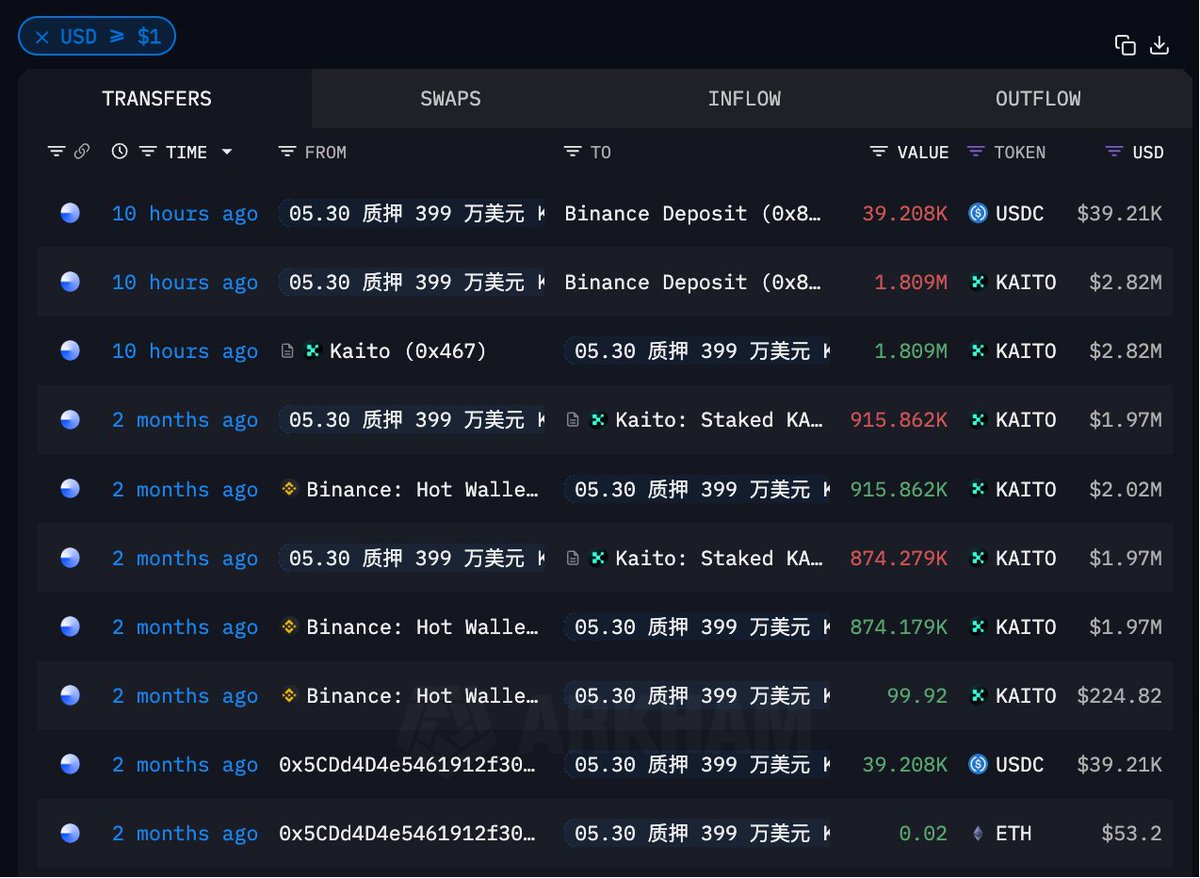Open 0x5CDd4D4e sender in 0.02 ETH row
The height and width of the screenshot is (878, 1200).
tap(407, 833)
